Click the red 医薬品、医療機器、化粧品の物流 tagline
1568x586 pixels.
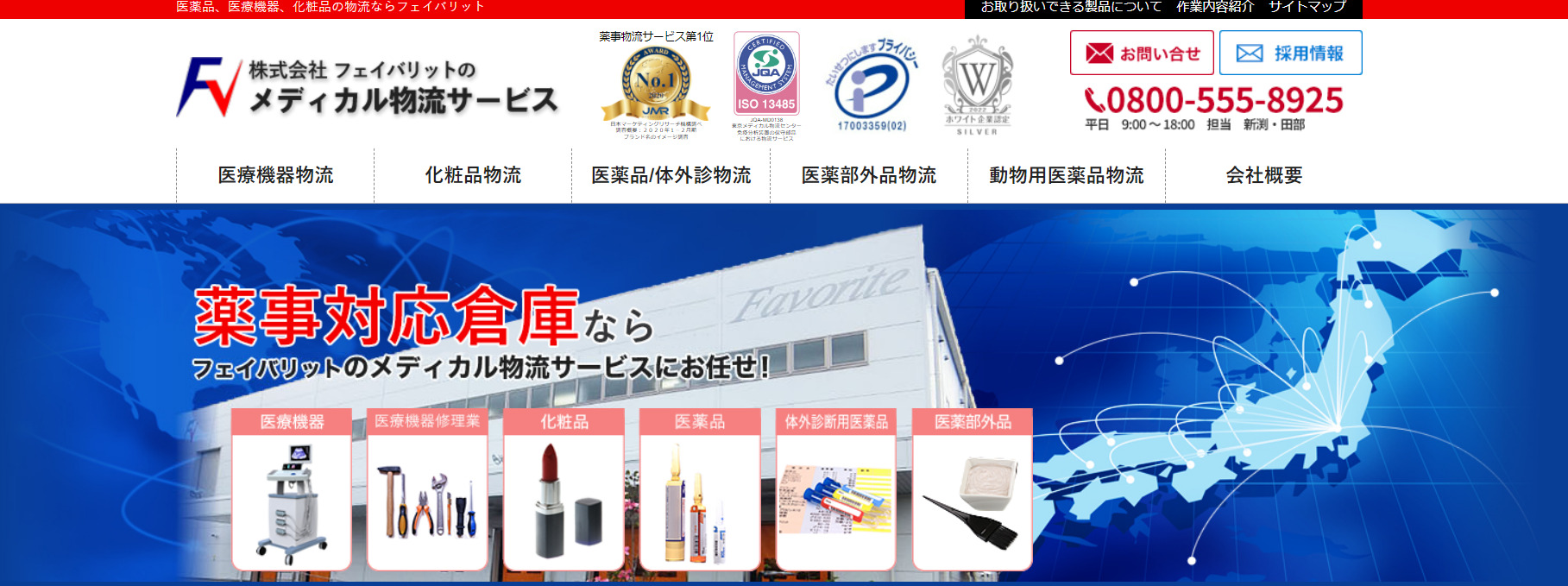tap(331, 7)
